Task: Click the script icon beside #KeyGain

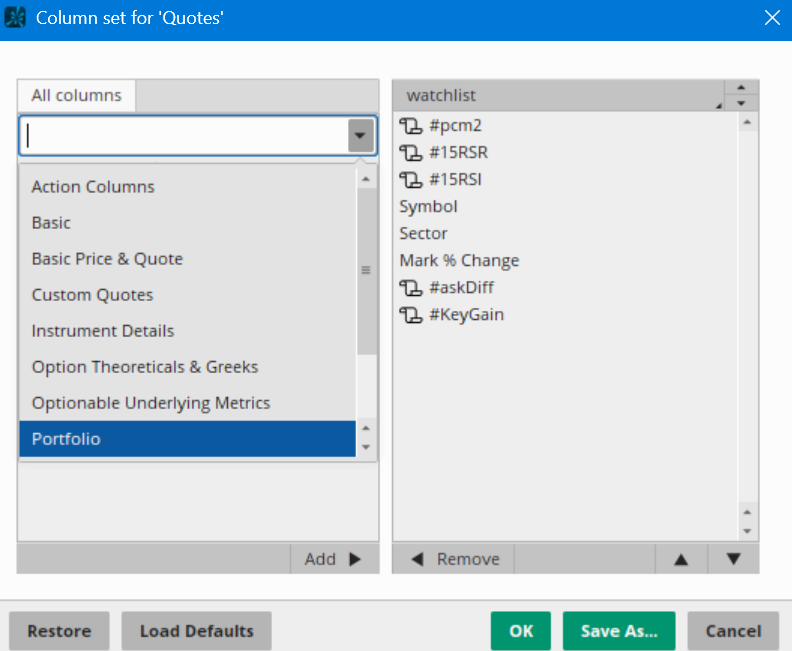Action: [x=411, y=314]
